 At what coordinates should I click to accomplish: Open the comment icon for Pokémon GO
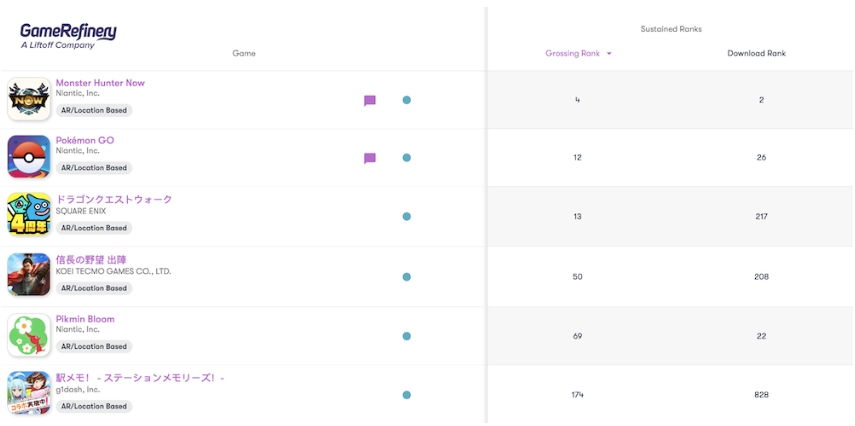[370, 159]
